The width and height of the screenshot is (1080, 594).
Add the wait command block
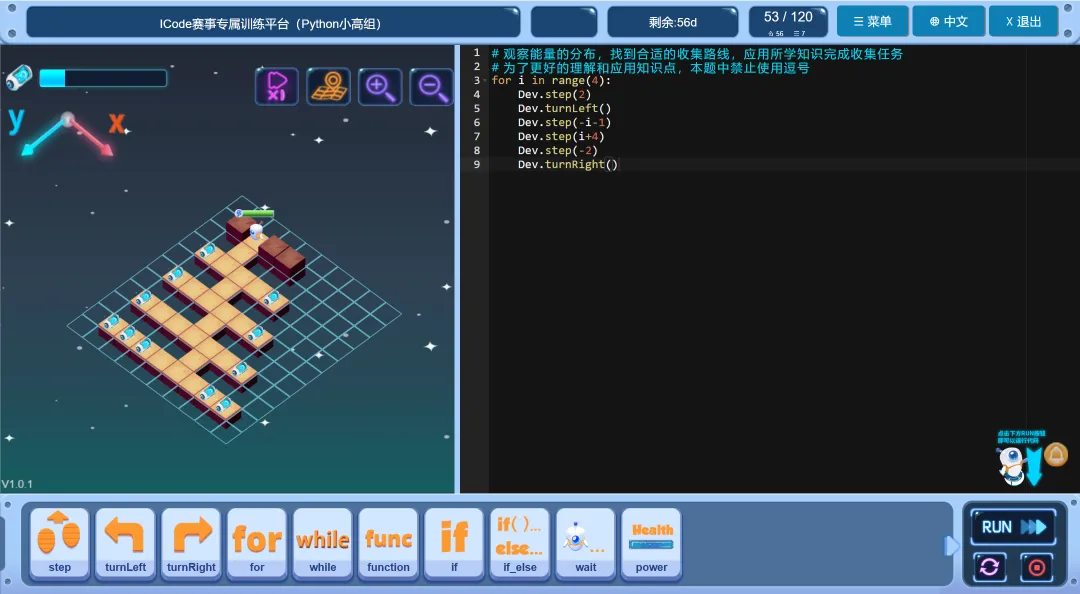[x=585, y=543]
